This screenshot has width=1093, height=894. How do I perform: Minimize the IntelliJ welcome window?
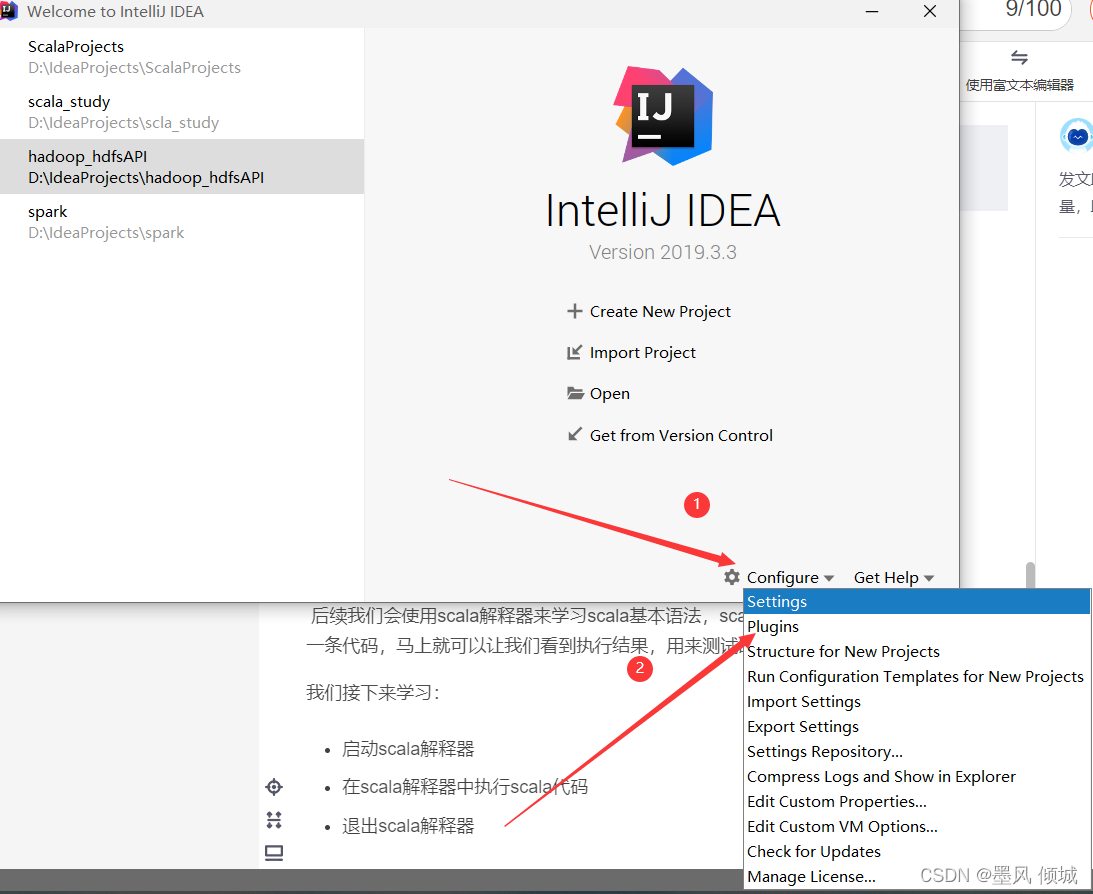click(872, 12)
